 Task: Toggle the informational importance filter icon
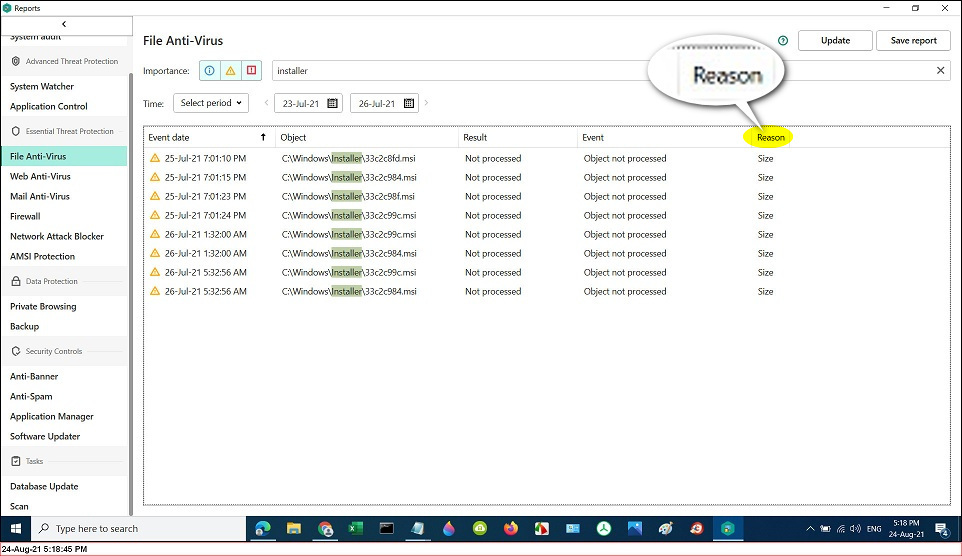point(210,71)
